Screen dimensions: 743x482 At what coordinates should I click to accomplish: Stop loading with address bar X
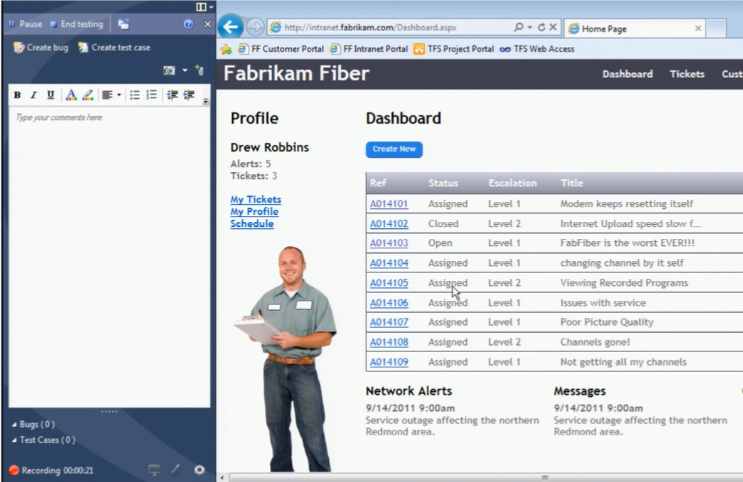coord(553,27)
